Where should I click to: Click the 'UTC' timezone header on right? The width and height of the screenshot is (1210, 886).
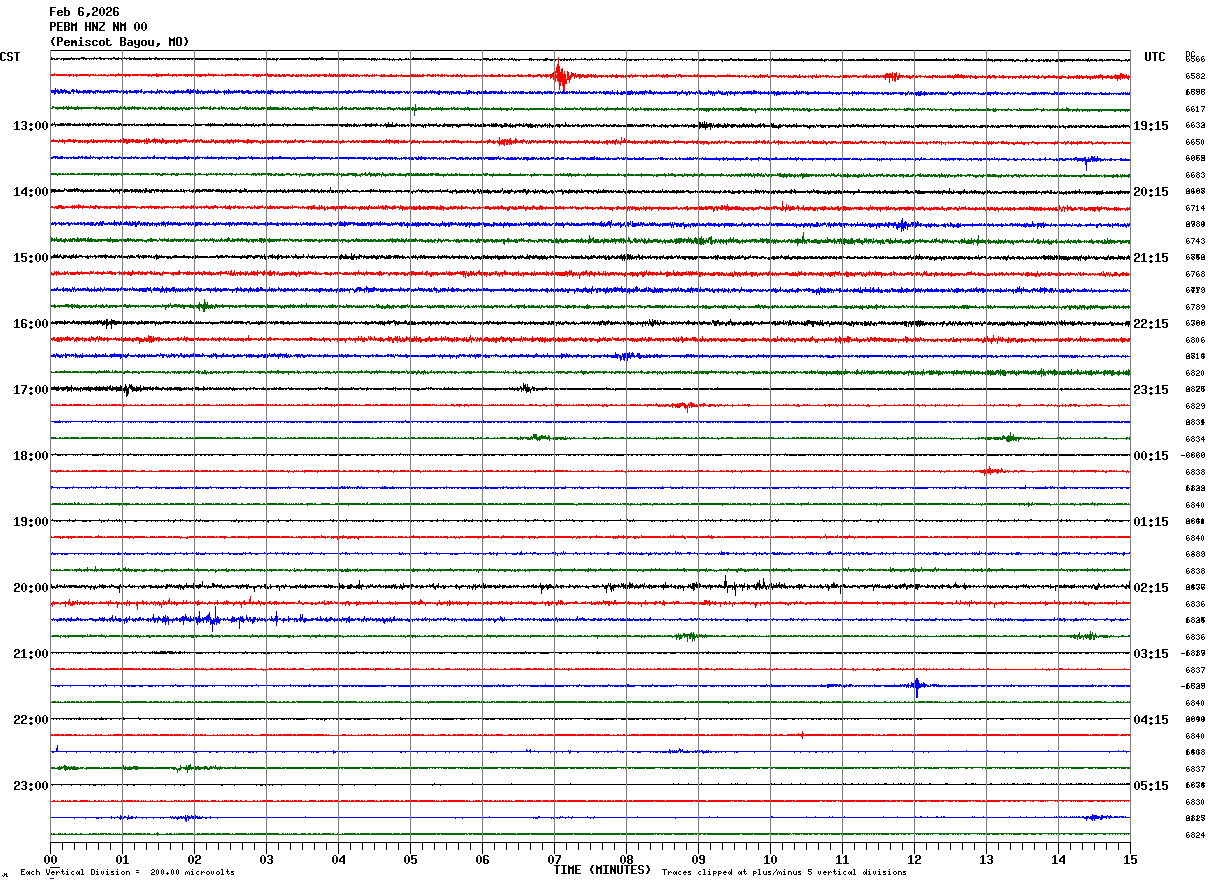coord(1155,57)
